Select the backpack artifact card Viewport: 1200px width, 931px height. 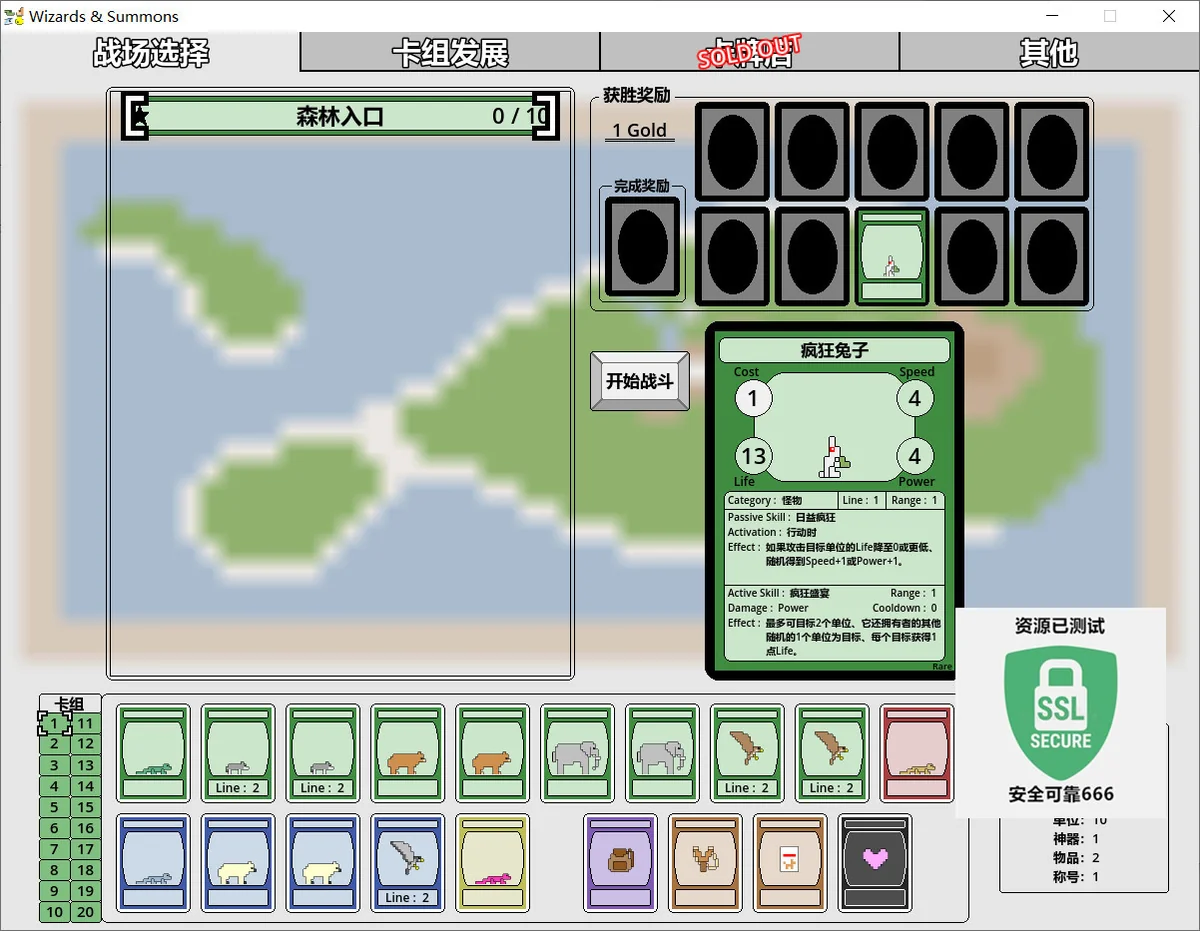(620, 862)
